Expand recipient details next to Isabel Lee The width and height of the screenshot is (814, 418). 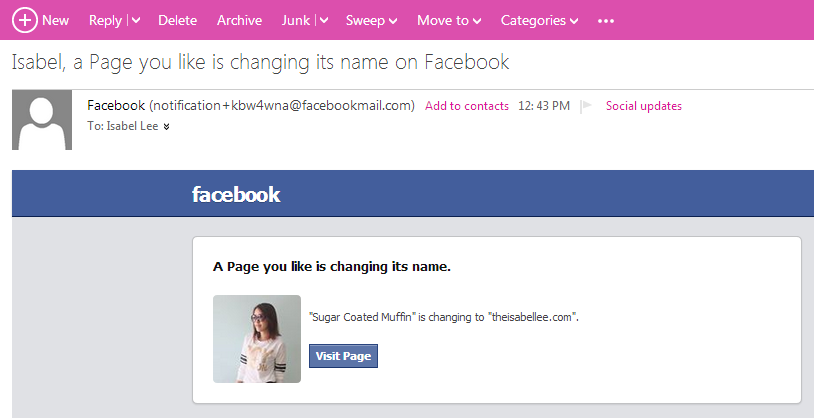166,127
